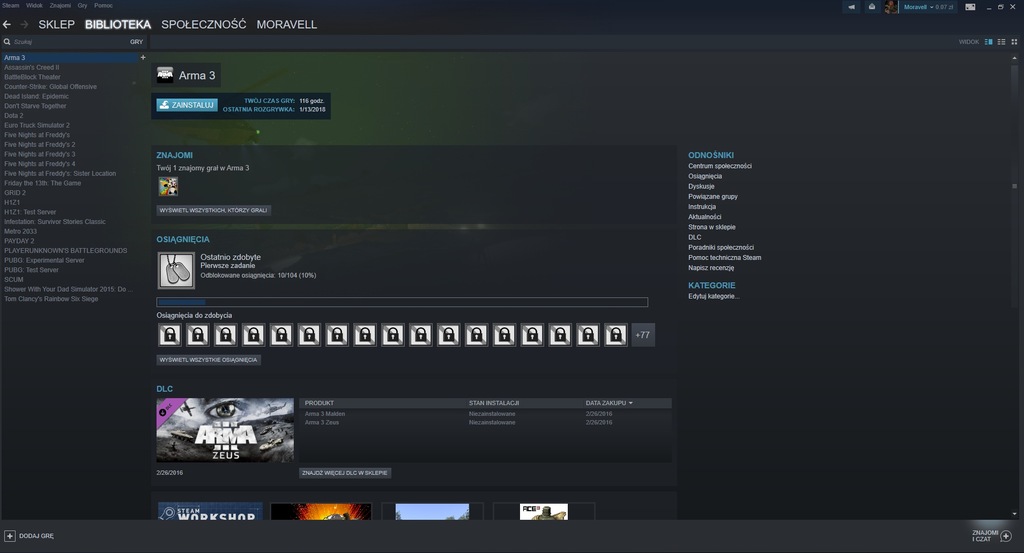
Task: Switch to detail view layout
Action: [989, 42]
